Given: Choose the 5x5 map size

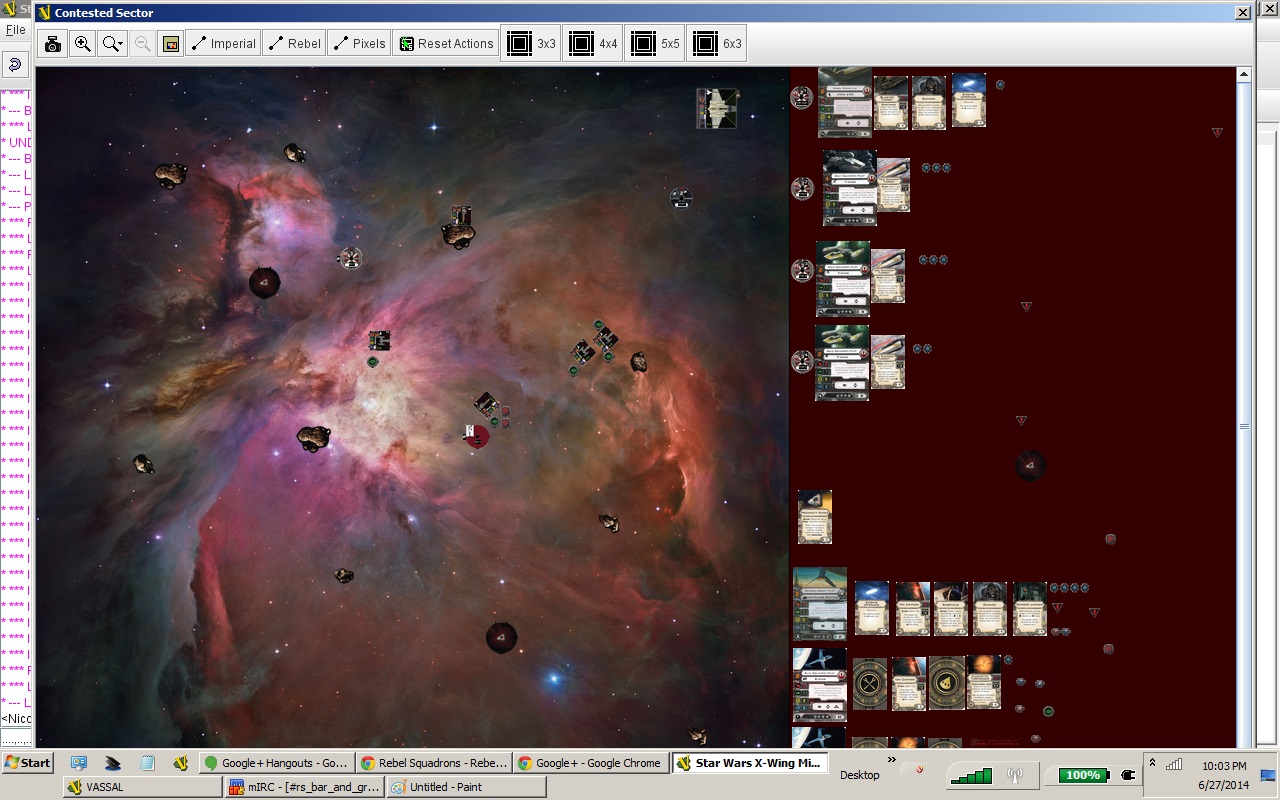Looking at the screenshot, I should [x=654, y=44].
